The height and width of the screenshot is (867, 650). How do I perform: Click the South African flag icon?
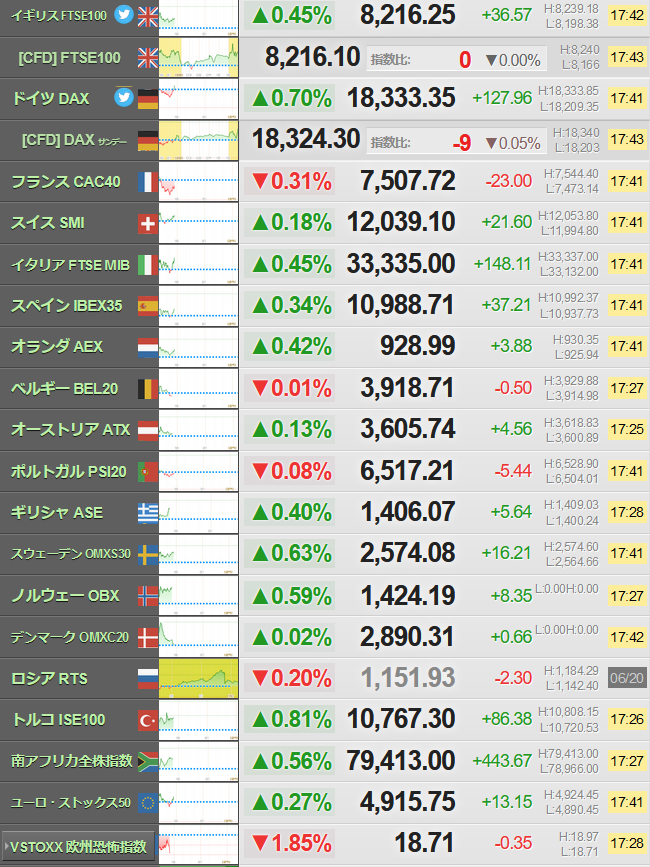[x=148, y=761]
